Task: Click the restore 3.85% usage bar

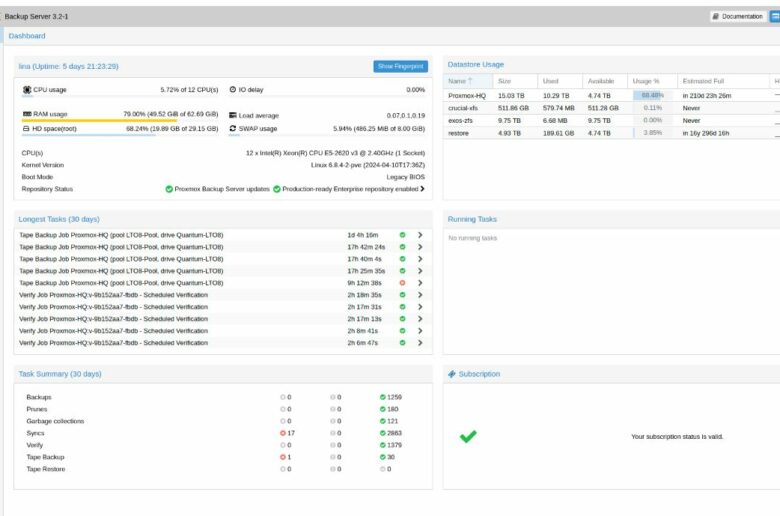Action: click(652, 133)
